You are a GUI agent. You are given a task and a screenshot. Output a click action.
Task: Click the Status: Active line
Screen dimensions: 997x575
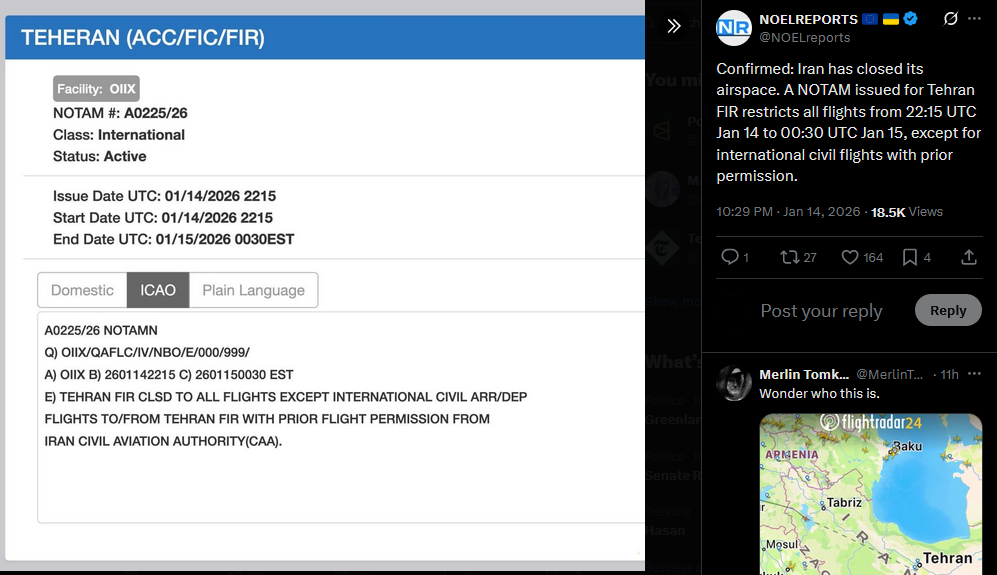(x=99, y=156)
